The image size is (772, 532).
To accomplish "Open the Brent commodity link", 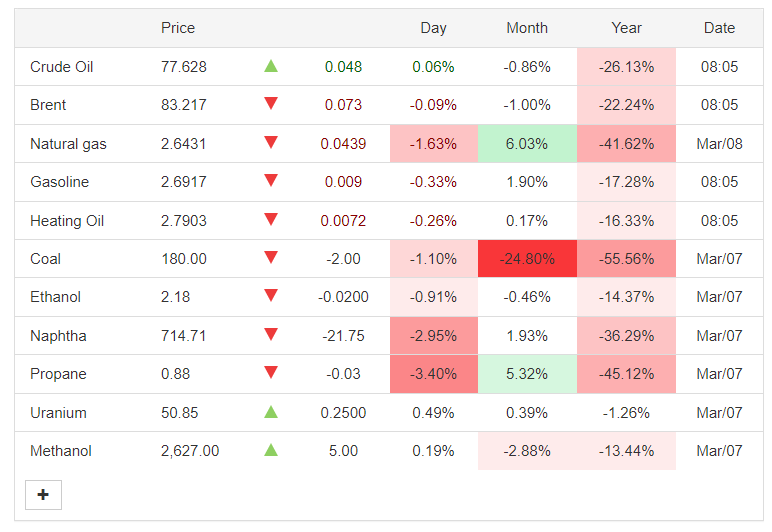I will pos(48,105).
